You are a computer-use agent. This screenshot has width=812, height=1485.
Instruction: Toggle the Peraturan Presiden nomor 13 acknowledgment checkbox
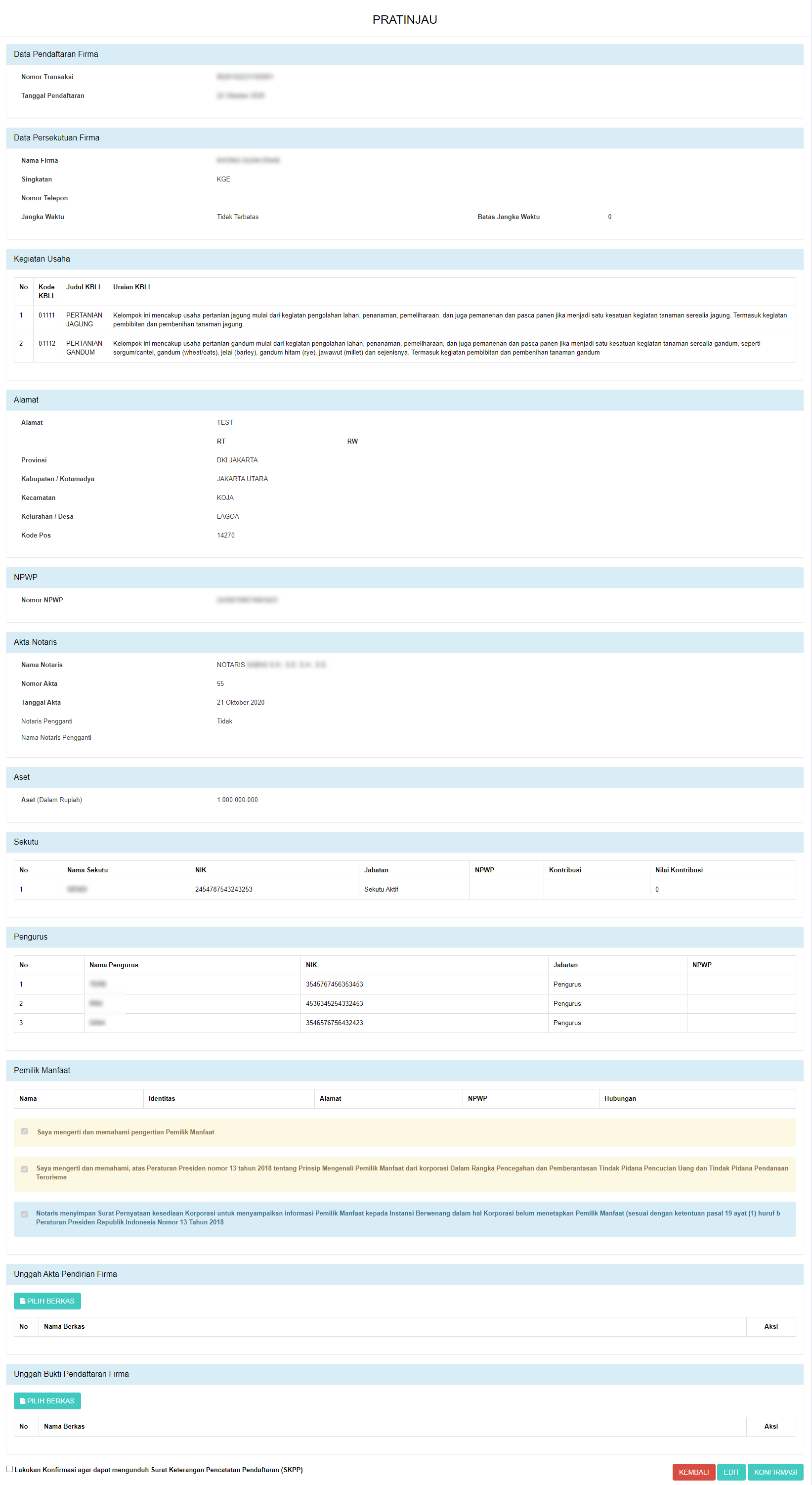click(x=24, y=1169)
